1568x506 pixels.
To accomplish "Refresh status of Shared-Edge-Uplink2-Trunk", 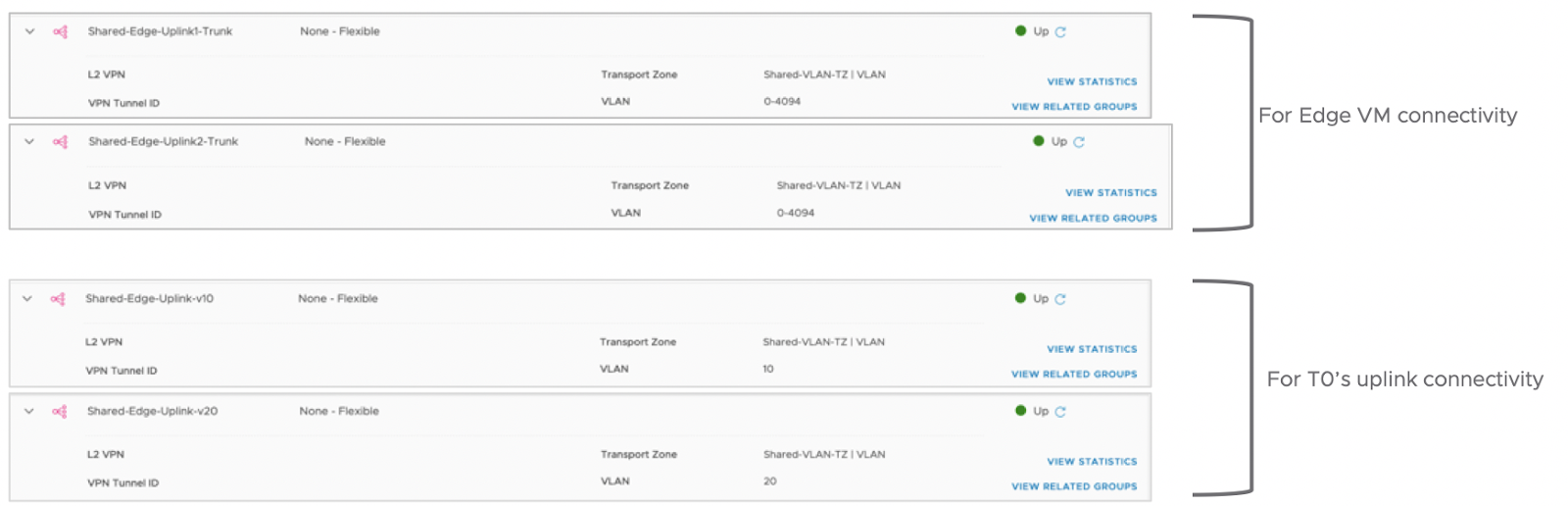I will (1079, 142).
